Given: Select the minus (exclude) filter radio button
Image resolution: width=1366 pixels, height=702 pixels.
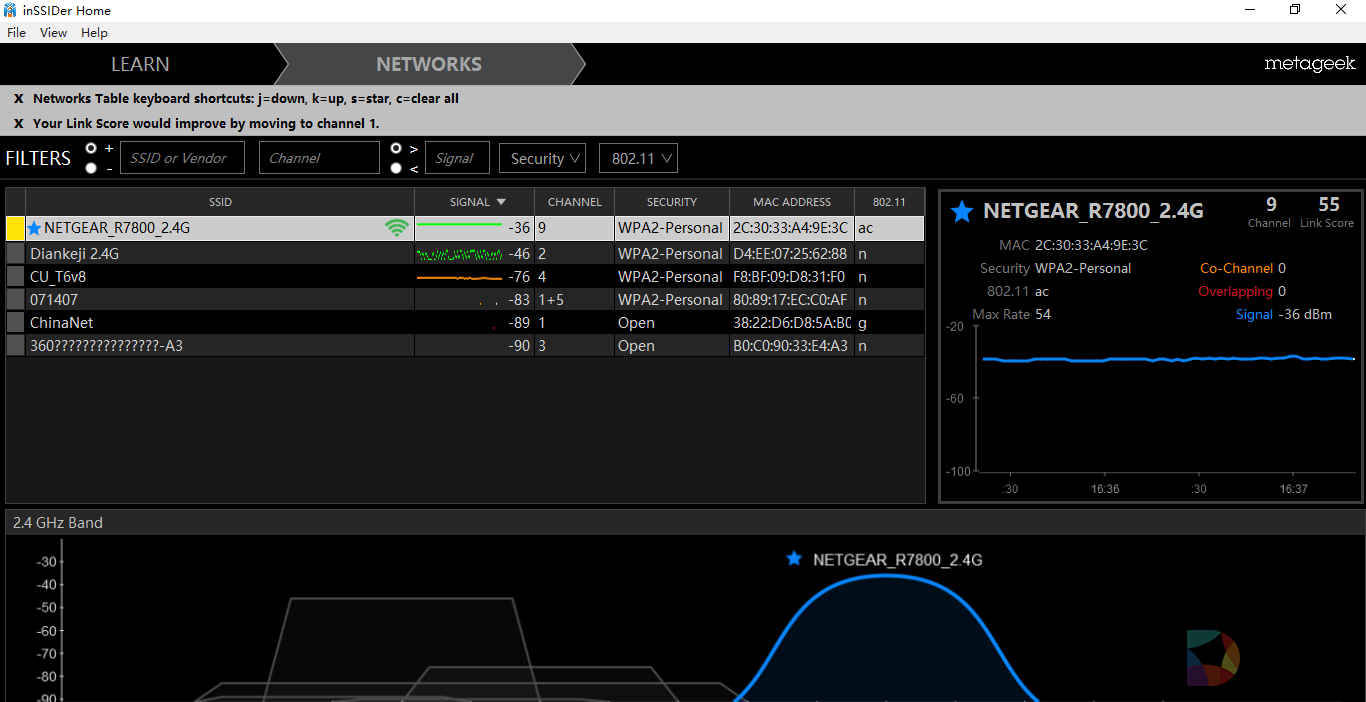Looking at the screenshot, I should pyautogui.click(x=92, y=168).
